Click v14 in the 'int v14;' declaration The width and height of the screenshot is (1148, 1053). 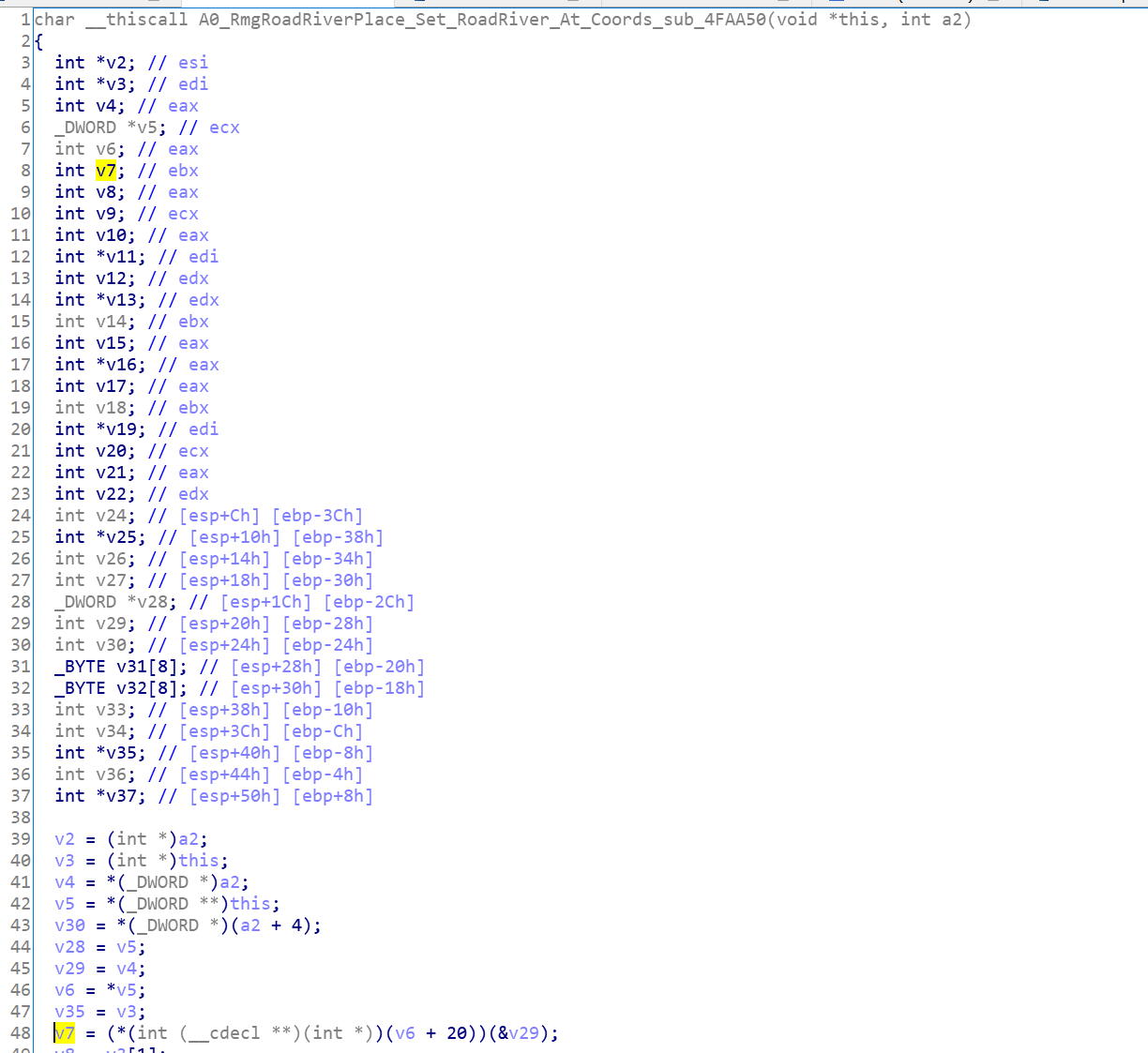point(111,322)
